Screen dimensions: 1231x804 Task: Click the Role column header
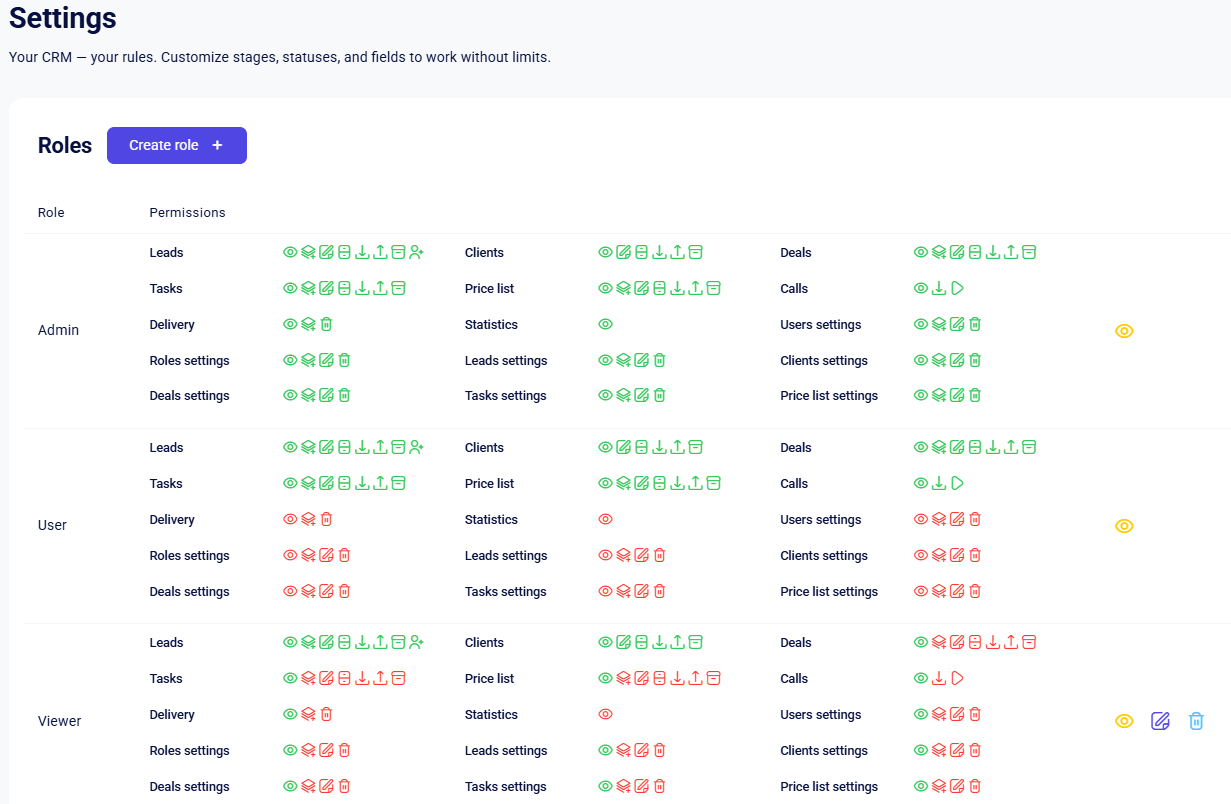pyautogui.click(x=51, y=213)
